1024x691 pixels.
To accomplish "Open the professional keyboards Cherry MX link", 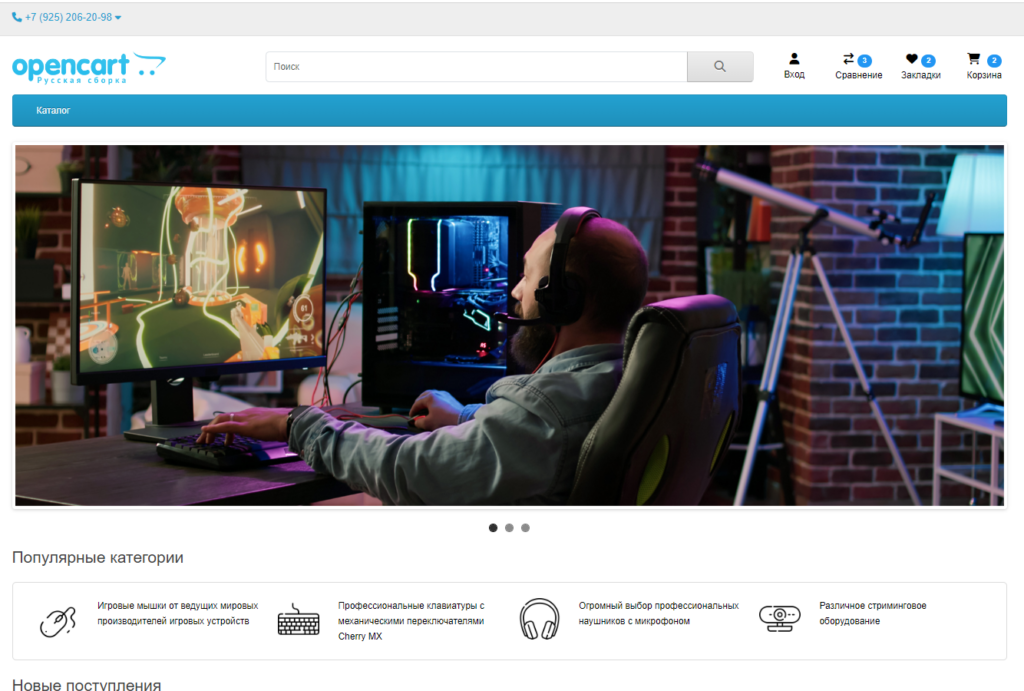I will [x=411, y=620].
